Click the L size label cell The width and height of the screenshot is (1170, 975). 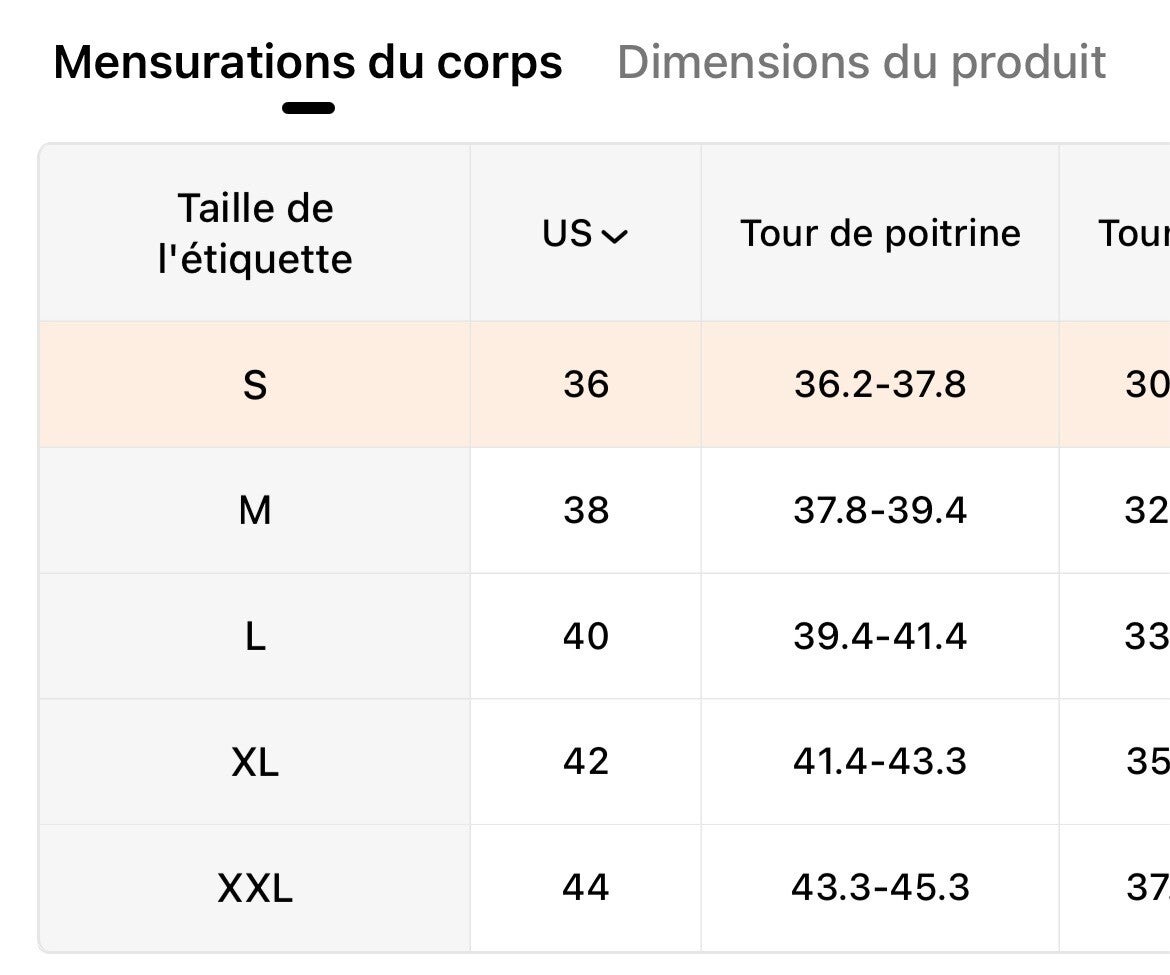pyautogui.click(x=255, y=637)
